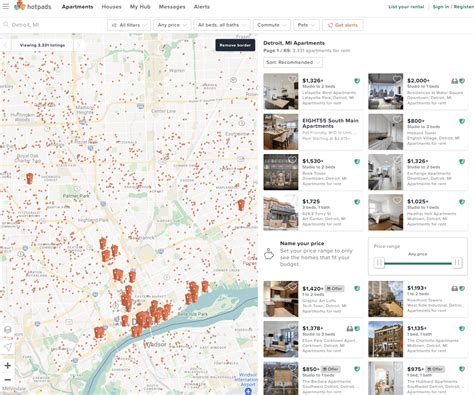The image size is (474, 395).
Task: Favorite the $2,000+ listing heart
Action: 397,79
